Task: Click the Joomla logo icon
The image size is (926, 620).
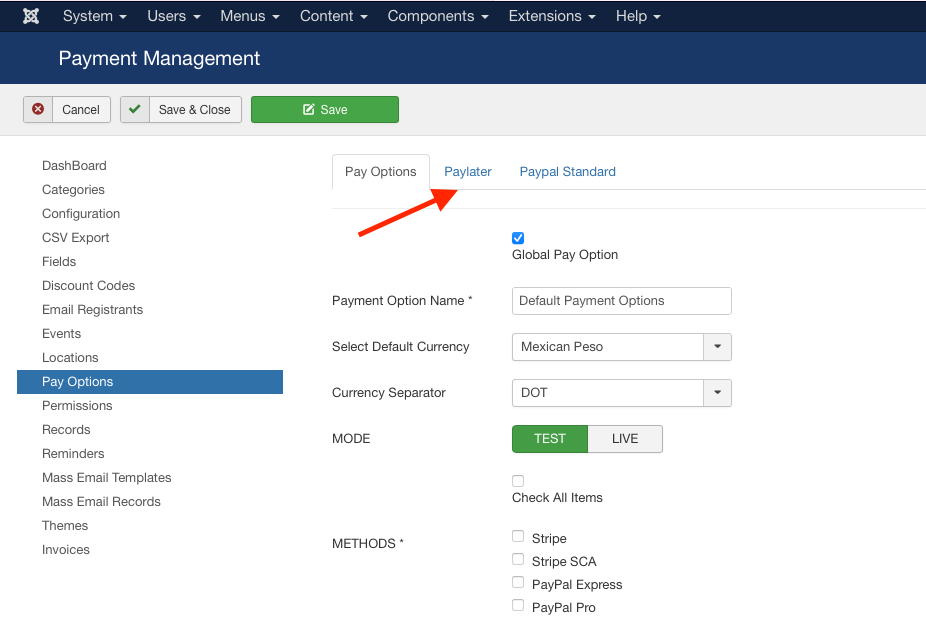Action: pos(30,16)
